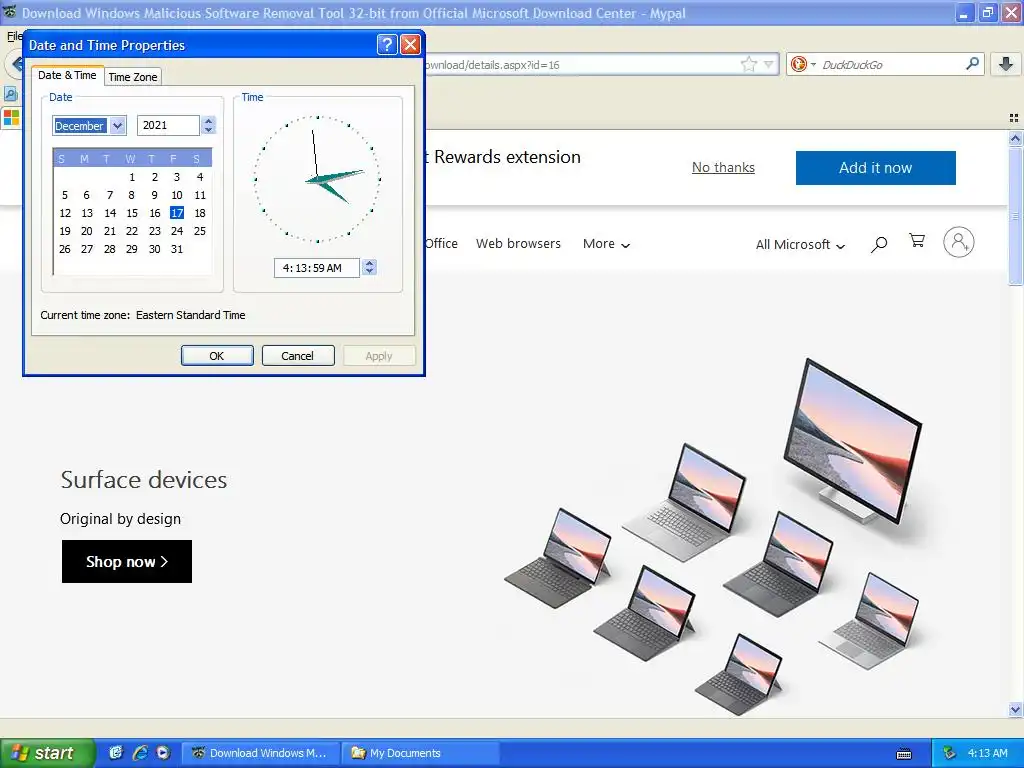Click the browser back arrow button
Viewport: 1024px width, 768px height.
tap(14, 64)
